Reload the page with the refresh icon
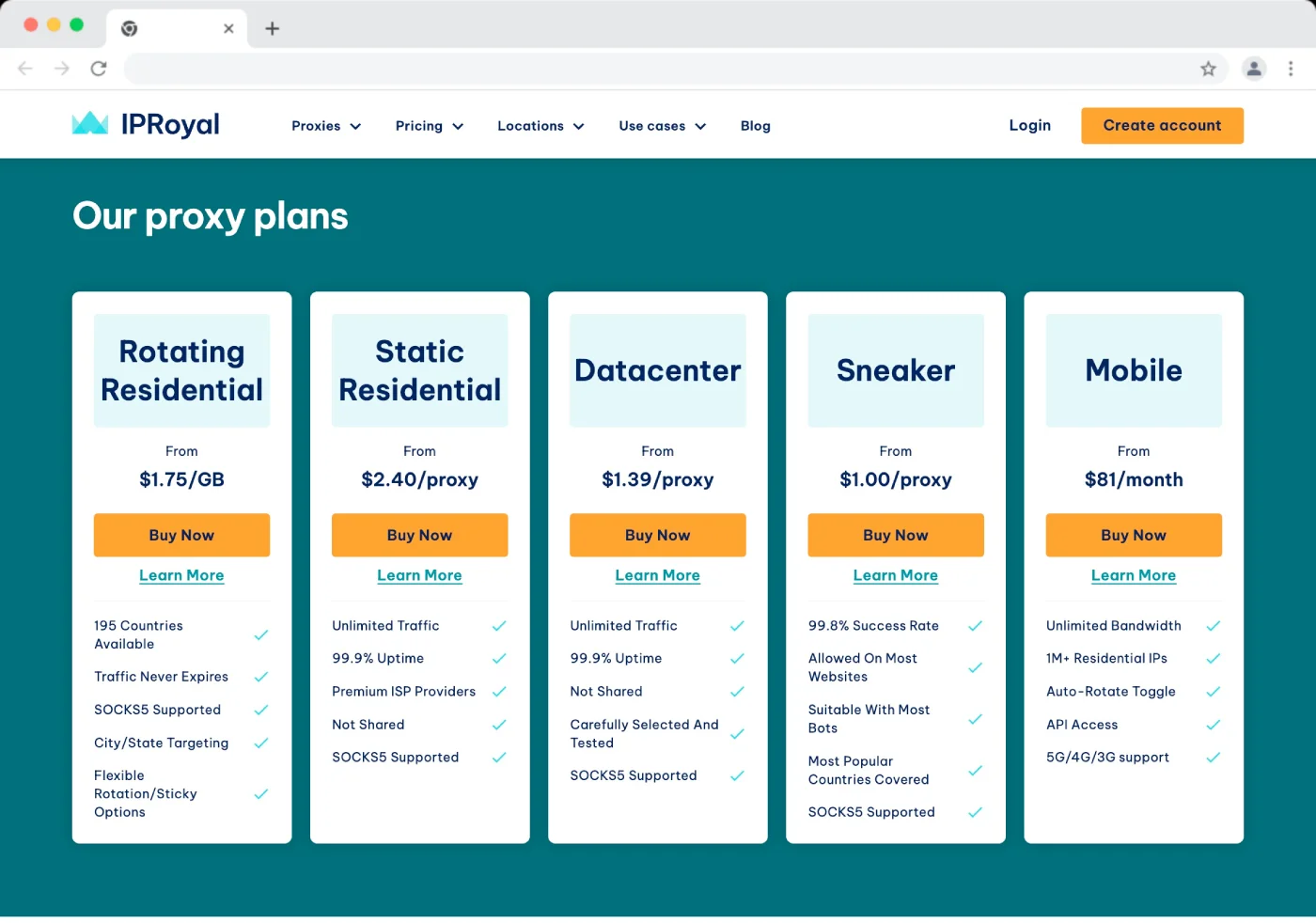This screenshot has height=923, width=1316. 99,69
